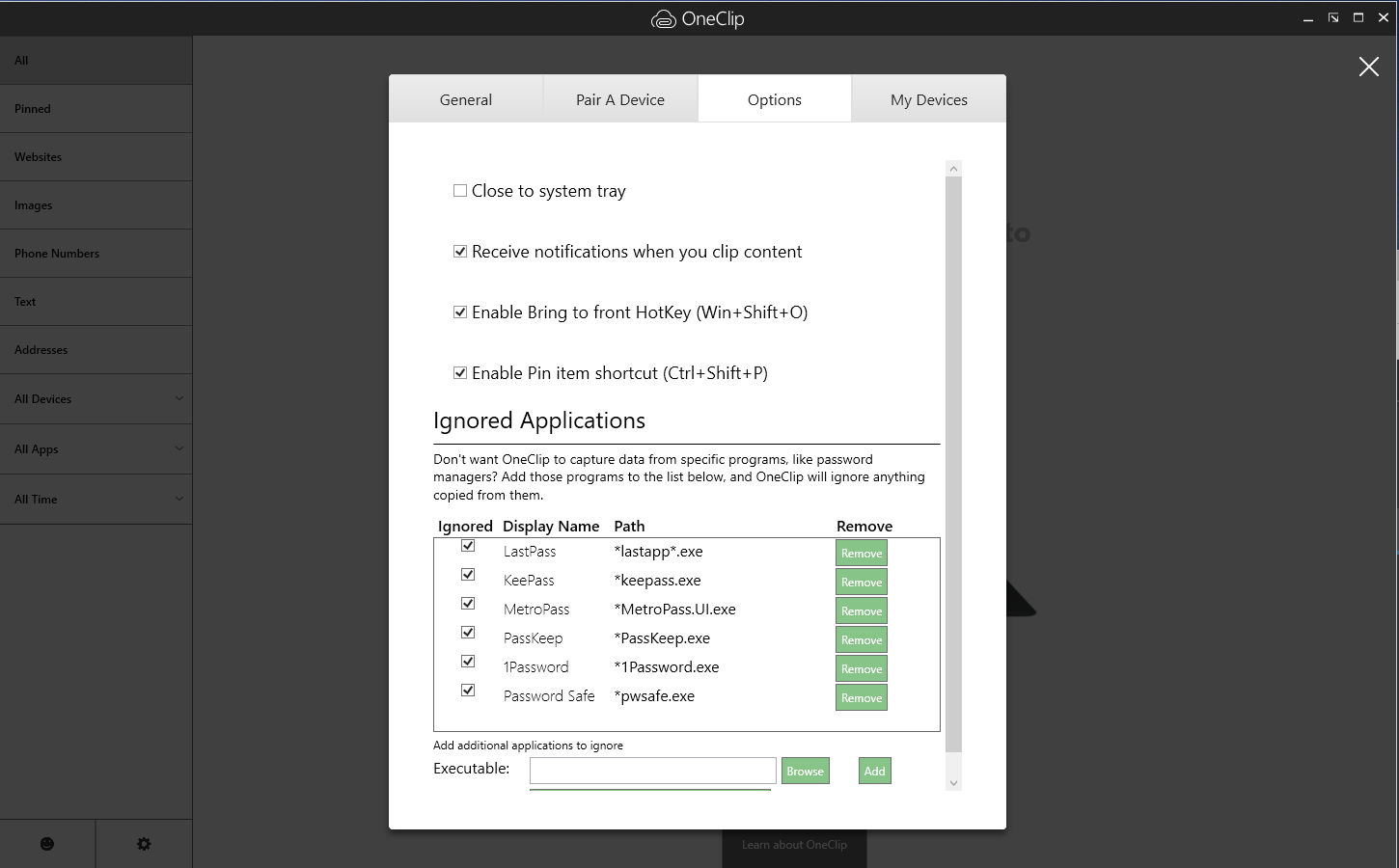The width and height of the screenshot is (1399, 868).
Task: Toggle Close to system tray checkbox
Action: tap(460, 191)
